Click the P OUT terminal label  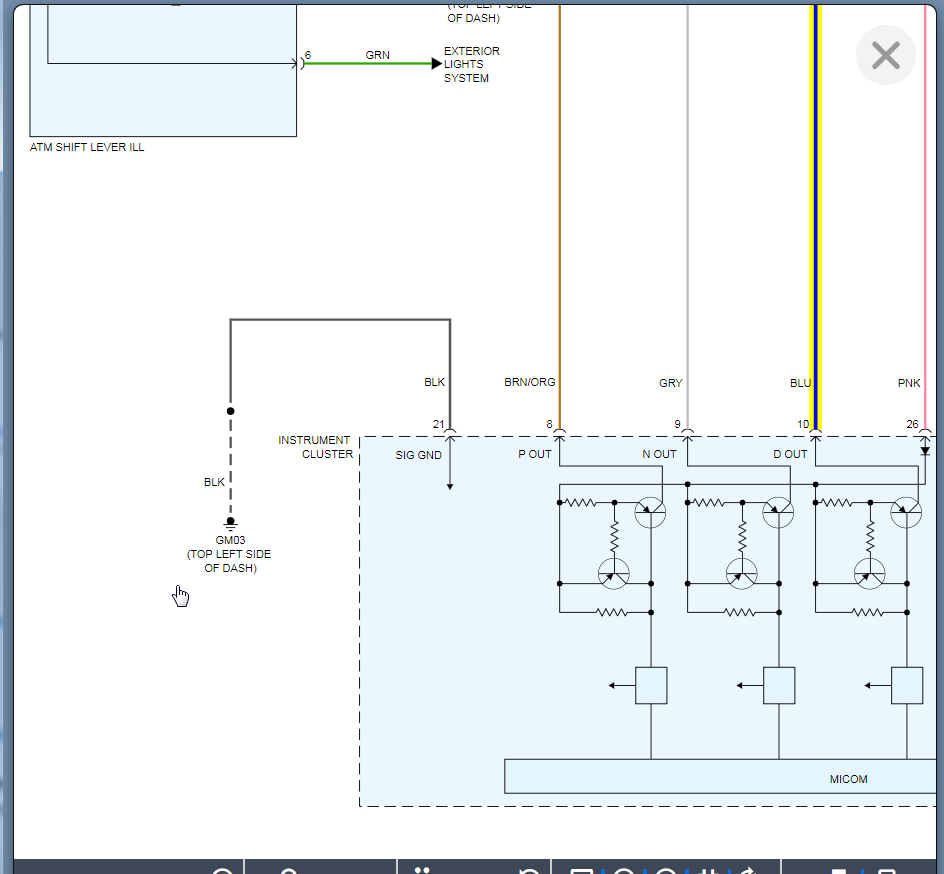pos(534,454)
